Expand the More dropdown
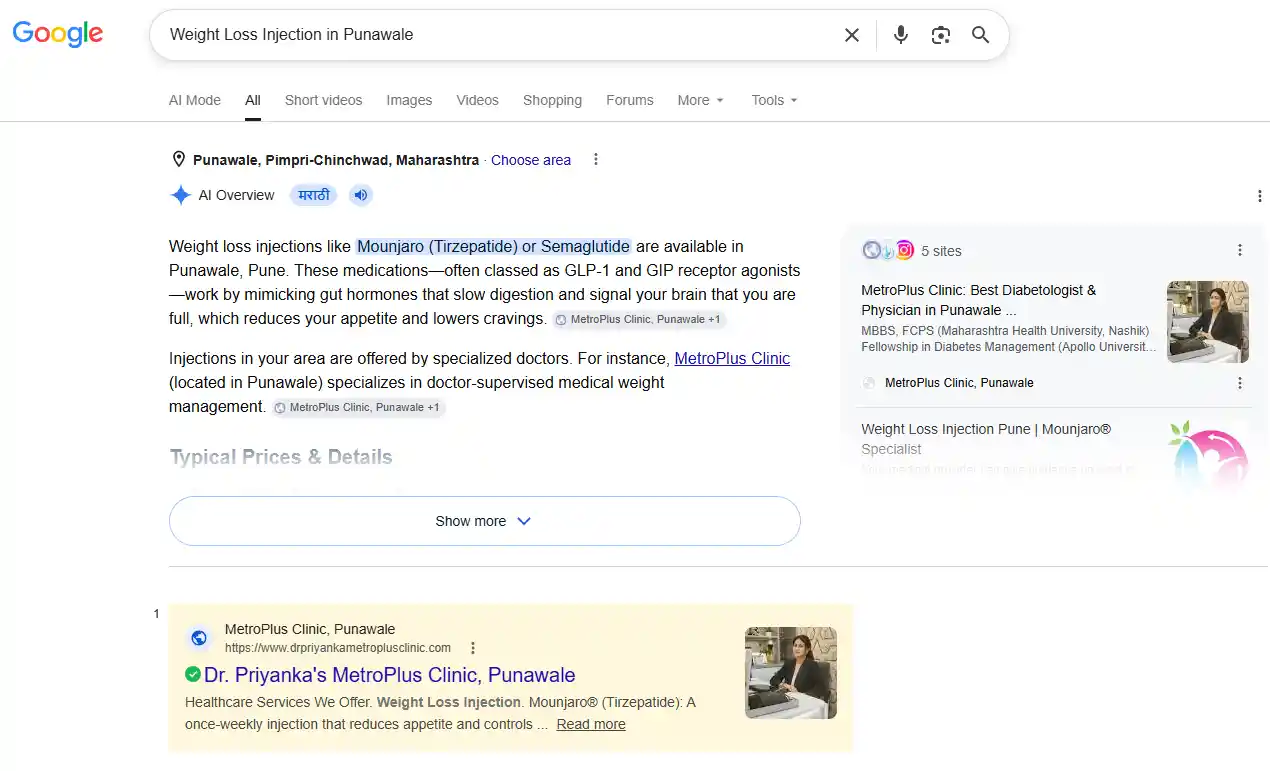Screen dimensions: 1270x771 tap(700, 100)
